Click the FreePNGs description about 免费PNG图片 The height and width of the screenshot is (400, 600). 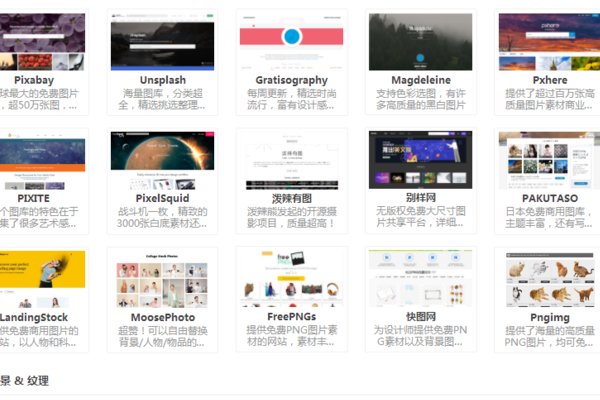[x=292, y=336]
